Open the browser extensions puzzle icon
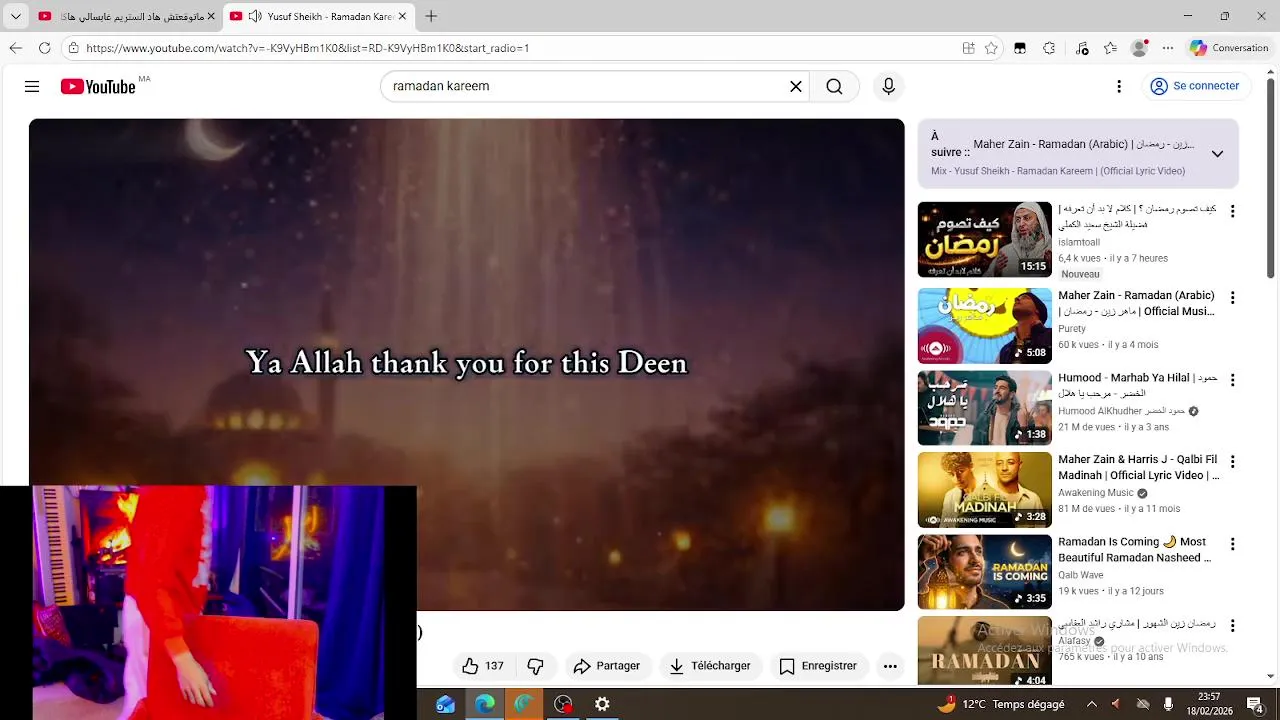The height and width of the screenshot is (720, 1280). click(1049, 48)
